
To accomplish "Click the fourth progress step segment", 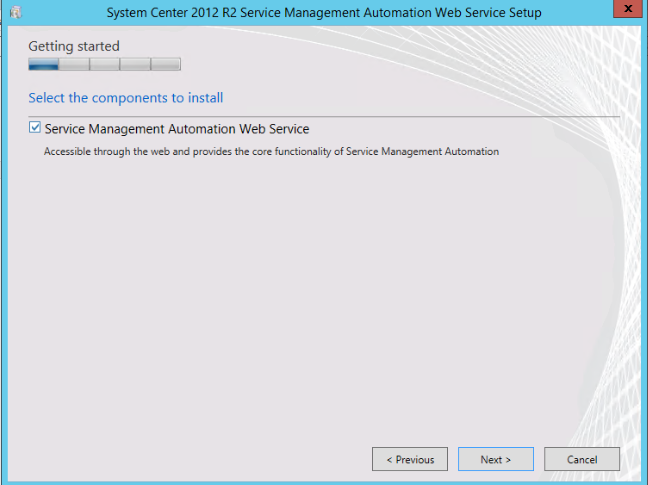I will point(135,65).
